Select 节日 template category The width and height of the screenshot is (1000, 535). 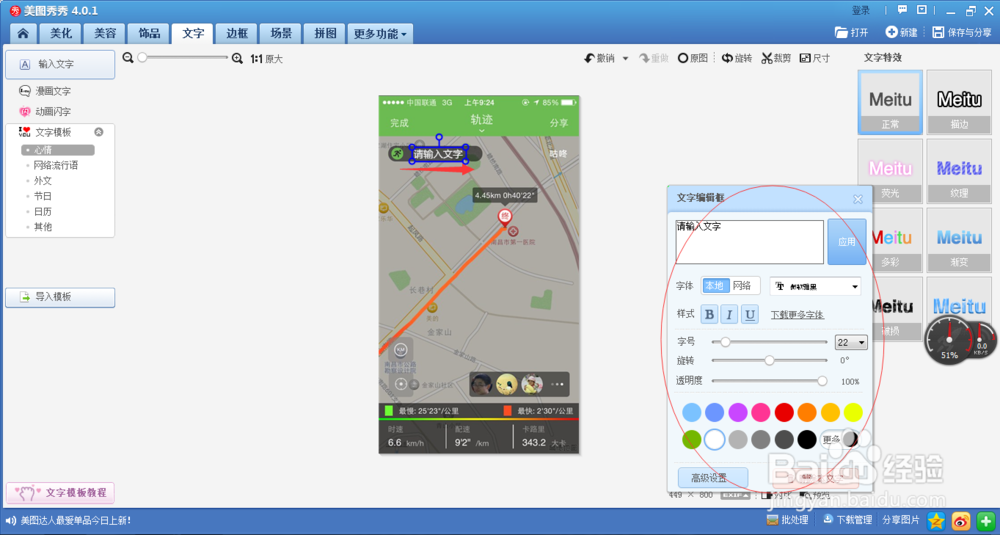point(43,196)
